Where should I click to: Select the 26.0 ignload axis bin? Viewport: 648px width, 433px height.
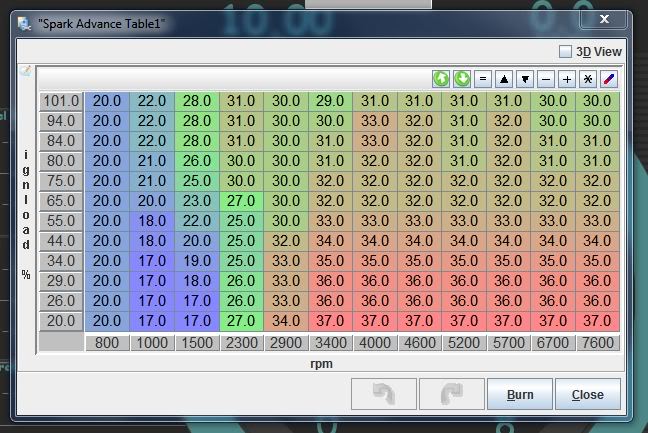click(61, 300)
